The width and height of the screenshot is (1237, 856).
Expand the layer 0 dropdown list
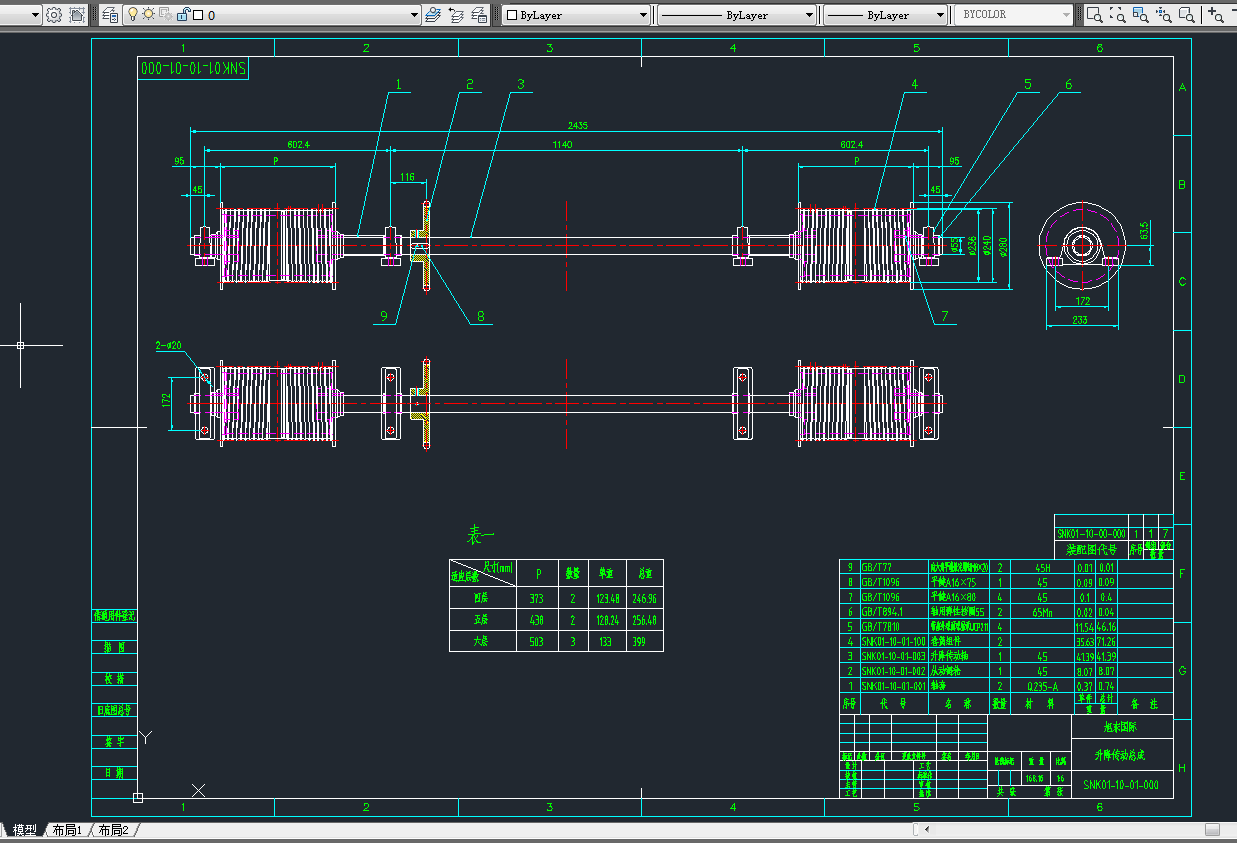[414, 15]
